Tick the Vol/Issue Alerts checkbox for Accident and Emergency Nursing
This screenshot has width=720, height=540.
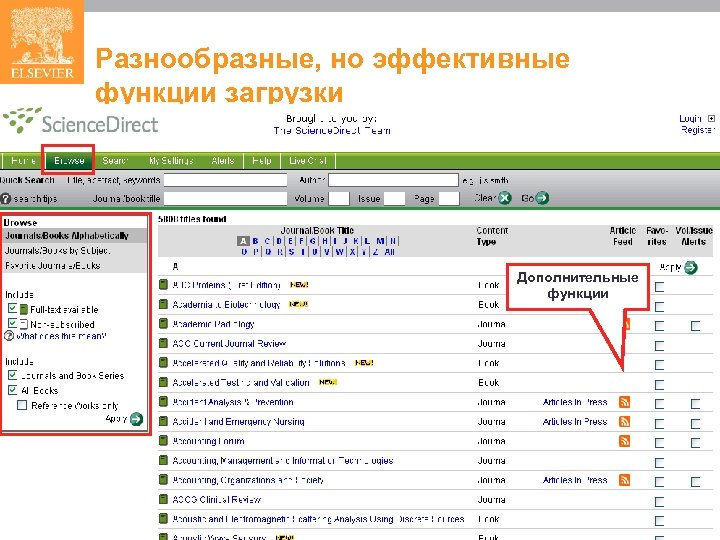[x=695, y=424]
